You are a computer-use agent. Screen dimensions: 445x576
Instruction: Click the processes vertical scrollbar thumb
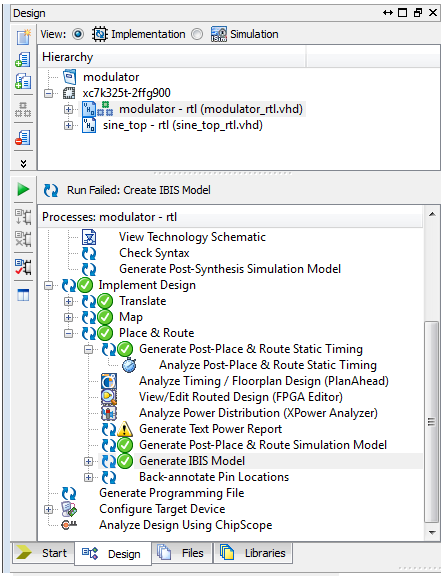432,422
